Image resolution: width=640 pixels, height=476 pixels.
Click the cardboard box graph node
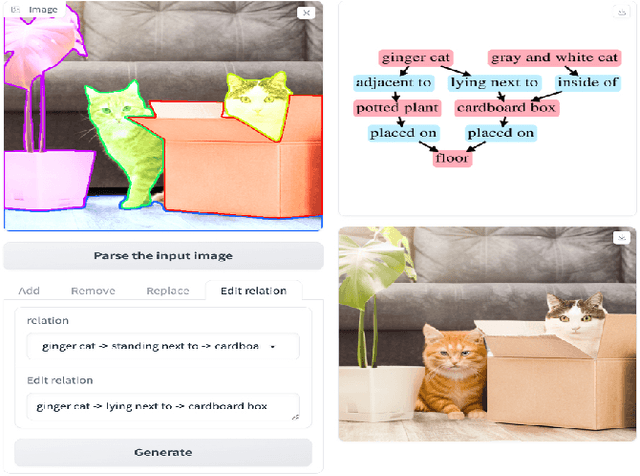506,108
